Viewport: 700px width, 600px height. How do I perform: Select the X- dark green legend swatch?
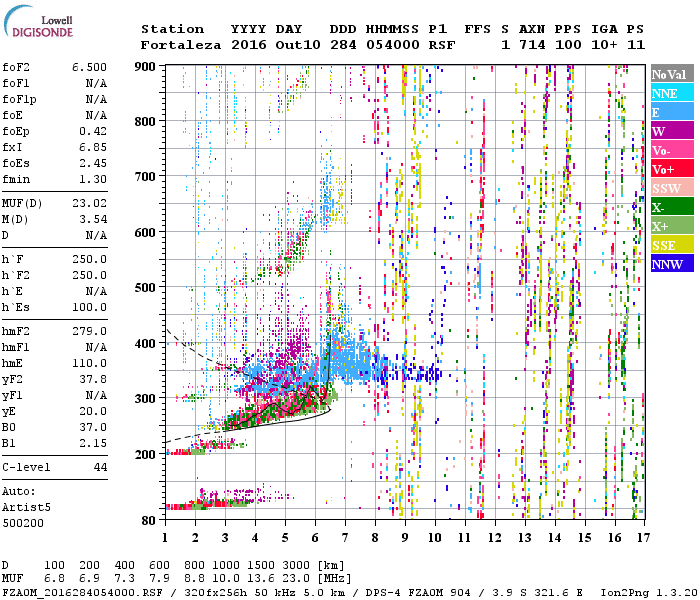[x=672, y=207]
